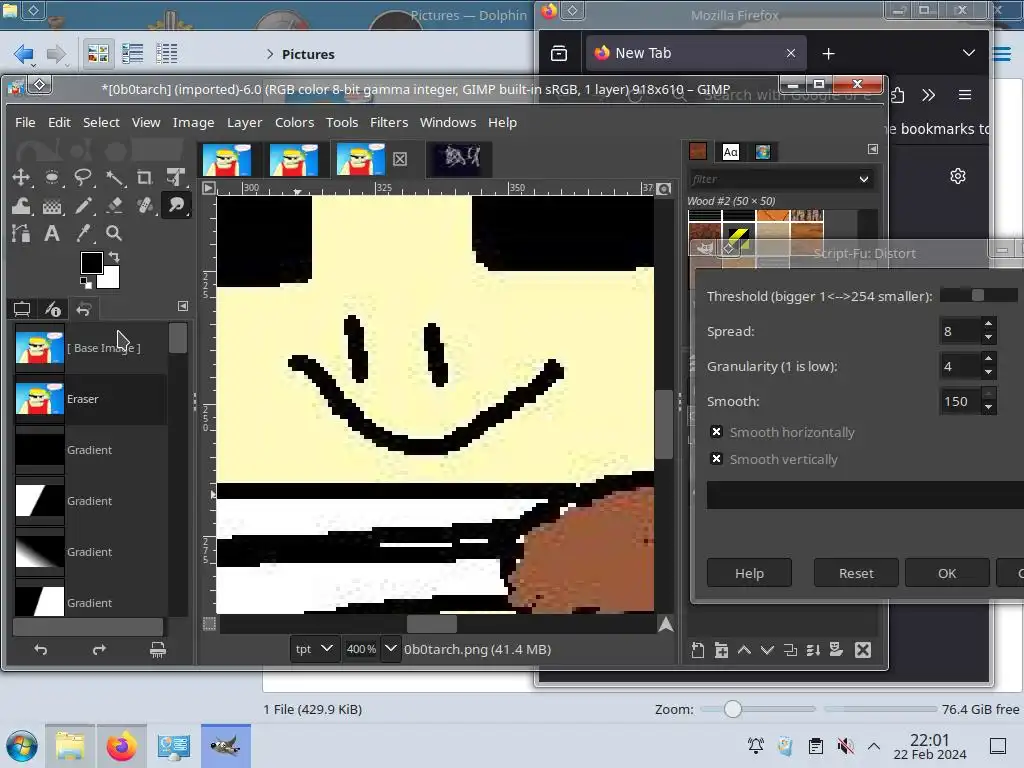
Task: Reset colors to default black and white
Action: point(86,282)
